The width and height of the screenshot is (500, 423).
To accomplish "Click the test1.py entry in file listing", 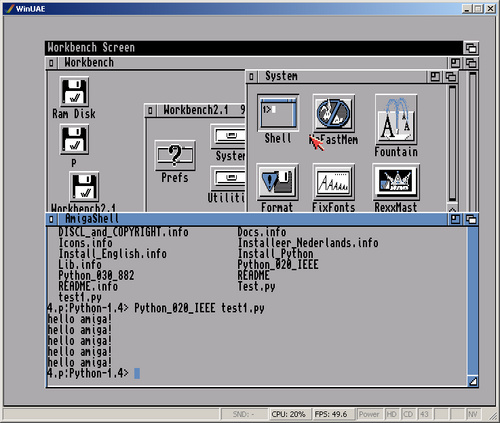I will (x=80, y=297).
